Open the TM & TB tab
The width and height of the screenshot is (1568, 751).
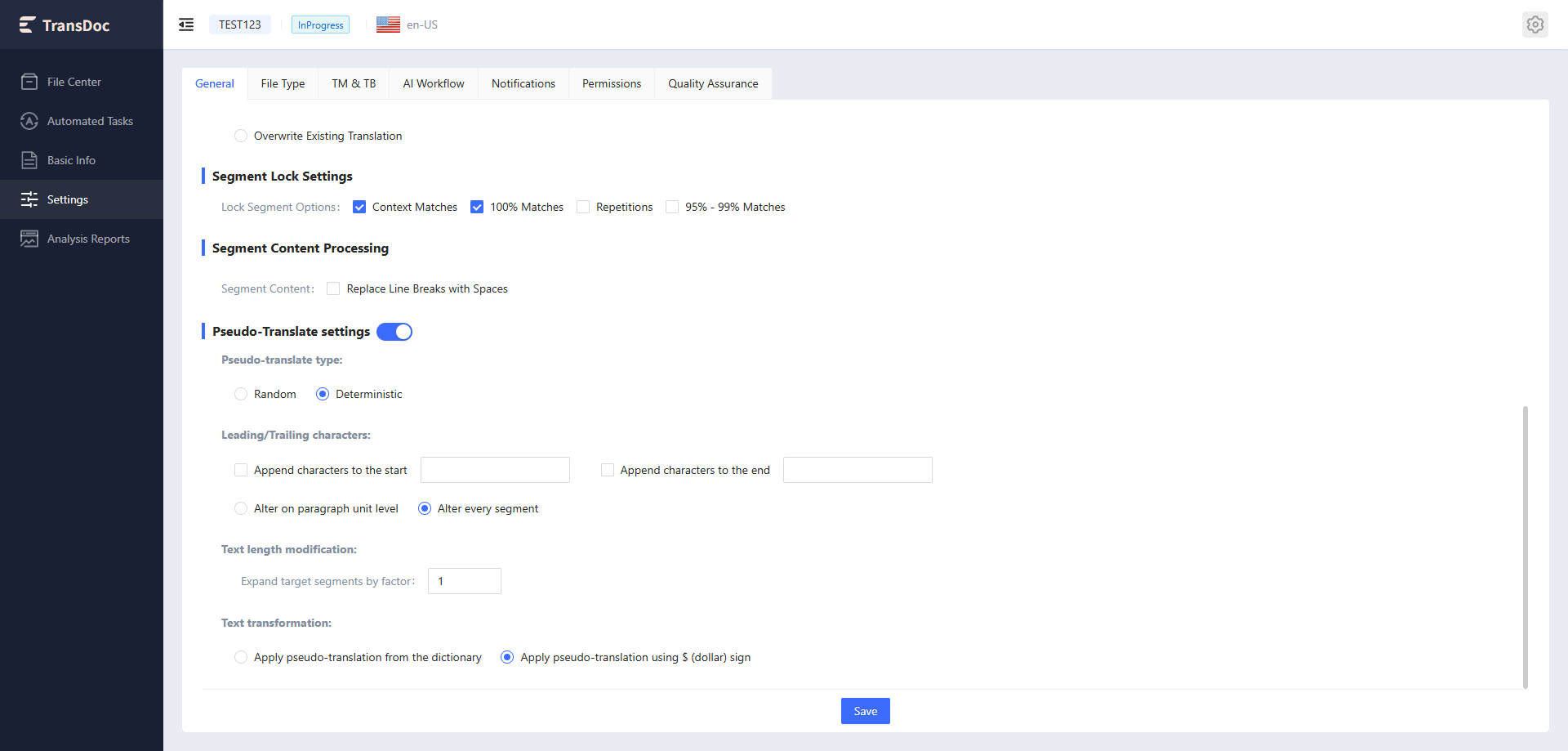(354, 83)
